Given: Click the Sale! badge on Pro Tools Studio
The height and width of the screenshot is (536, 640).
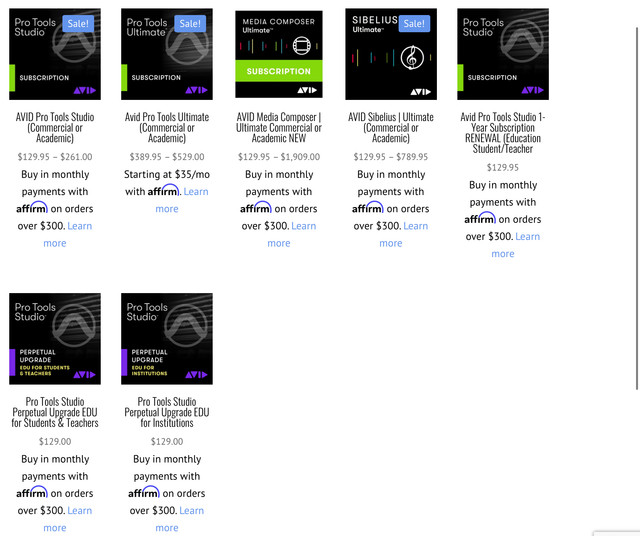Looking at the screenshot, I should [x=78, y=23].
